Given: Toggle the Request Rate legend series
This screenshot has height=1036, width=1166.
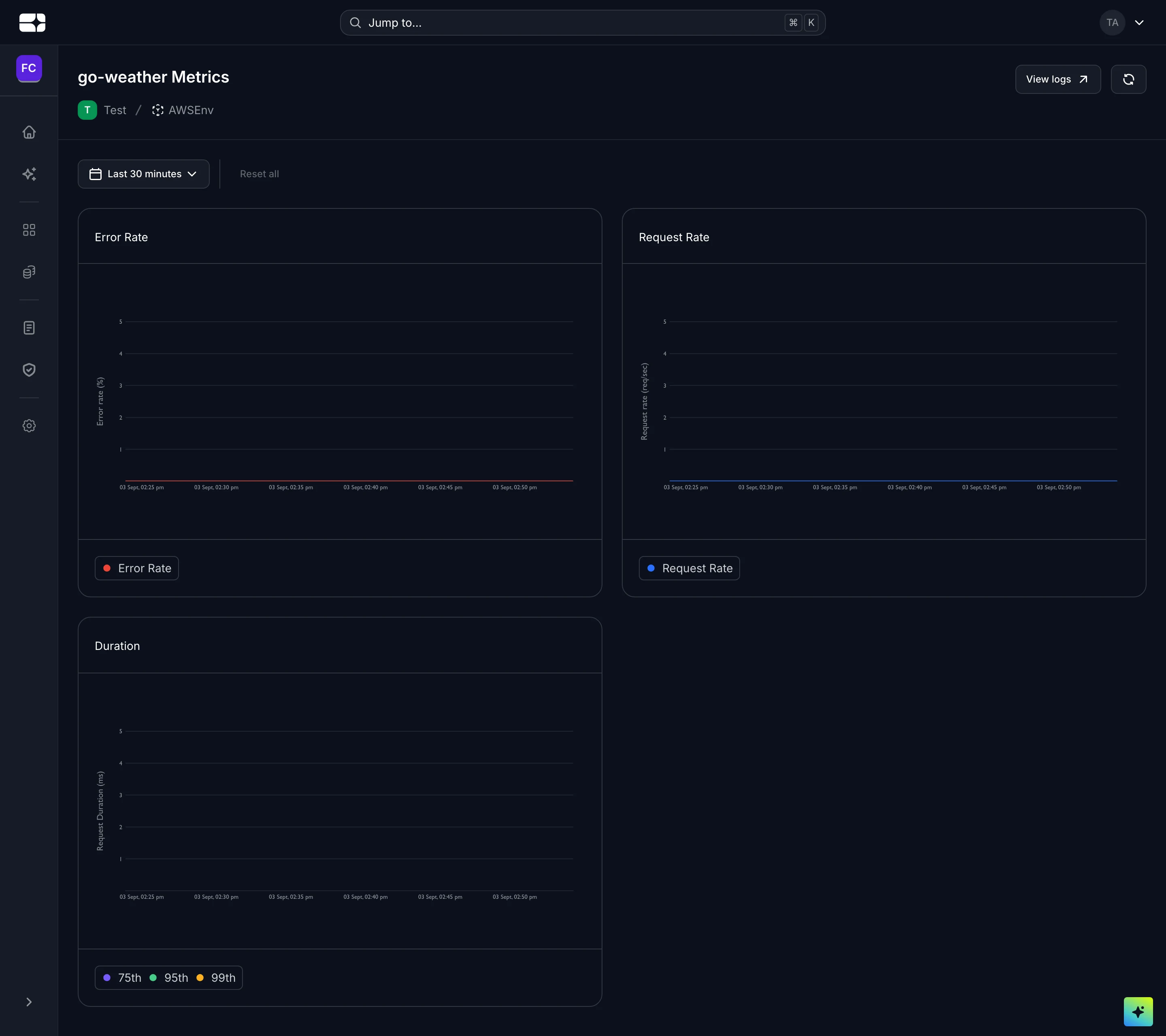Looking at the screenshot, I should pyautogui.click(x=689, y=569).
